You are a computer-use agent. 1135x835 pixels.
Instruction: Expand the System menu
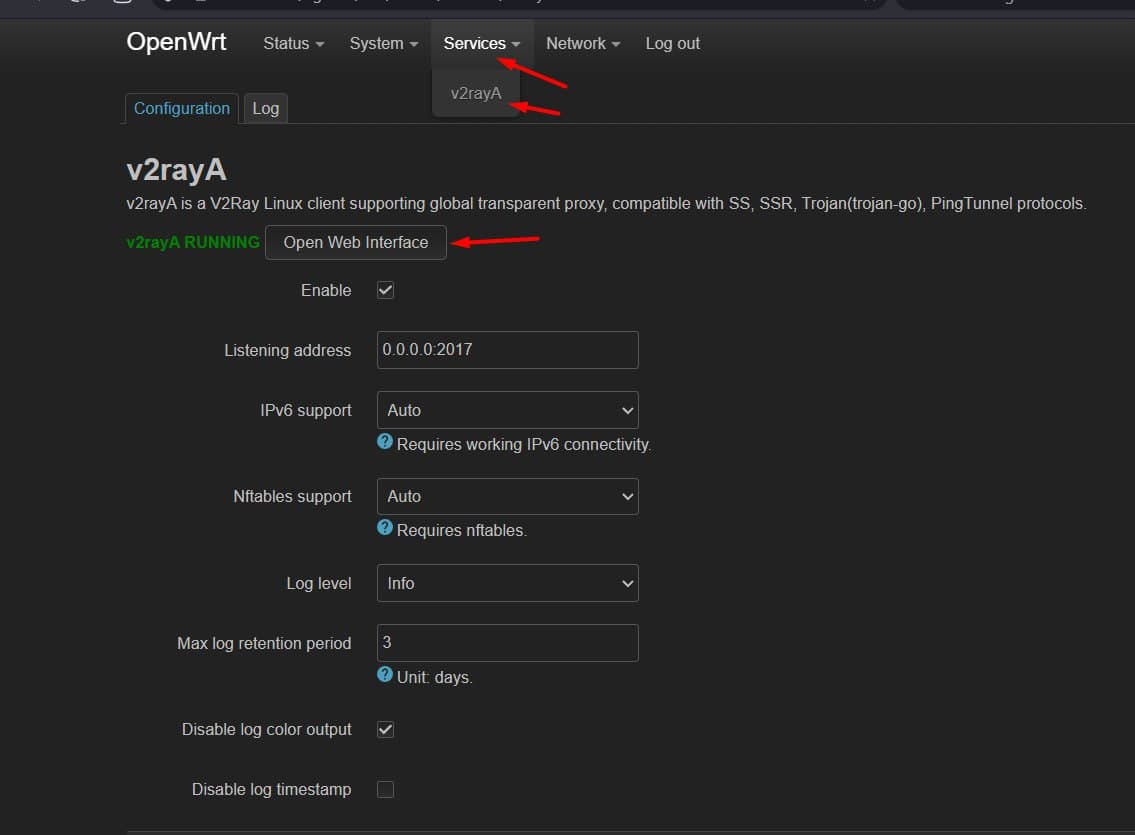pyautogui.click(x=382, y=43)
